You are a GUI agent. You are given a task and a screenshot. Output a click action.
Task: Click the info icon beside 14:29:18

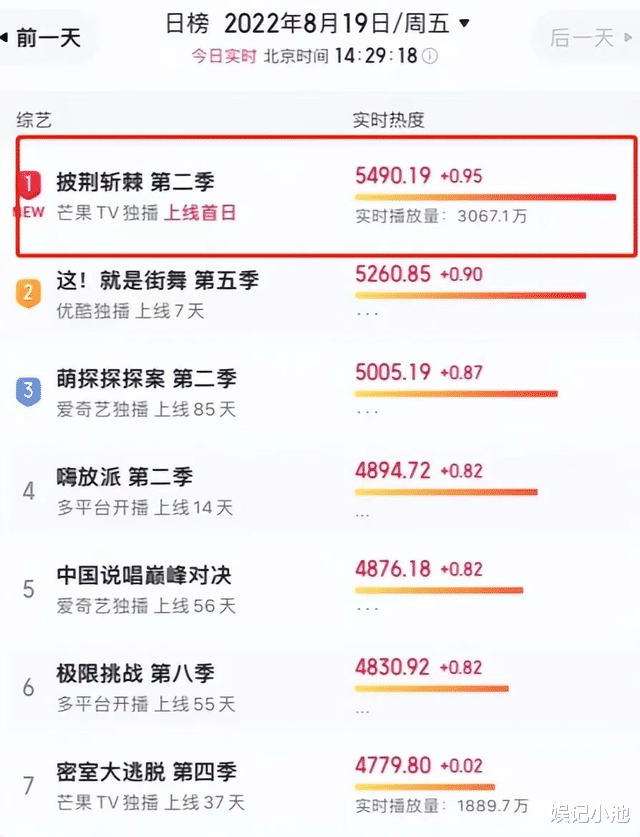[x=430, y=56]
